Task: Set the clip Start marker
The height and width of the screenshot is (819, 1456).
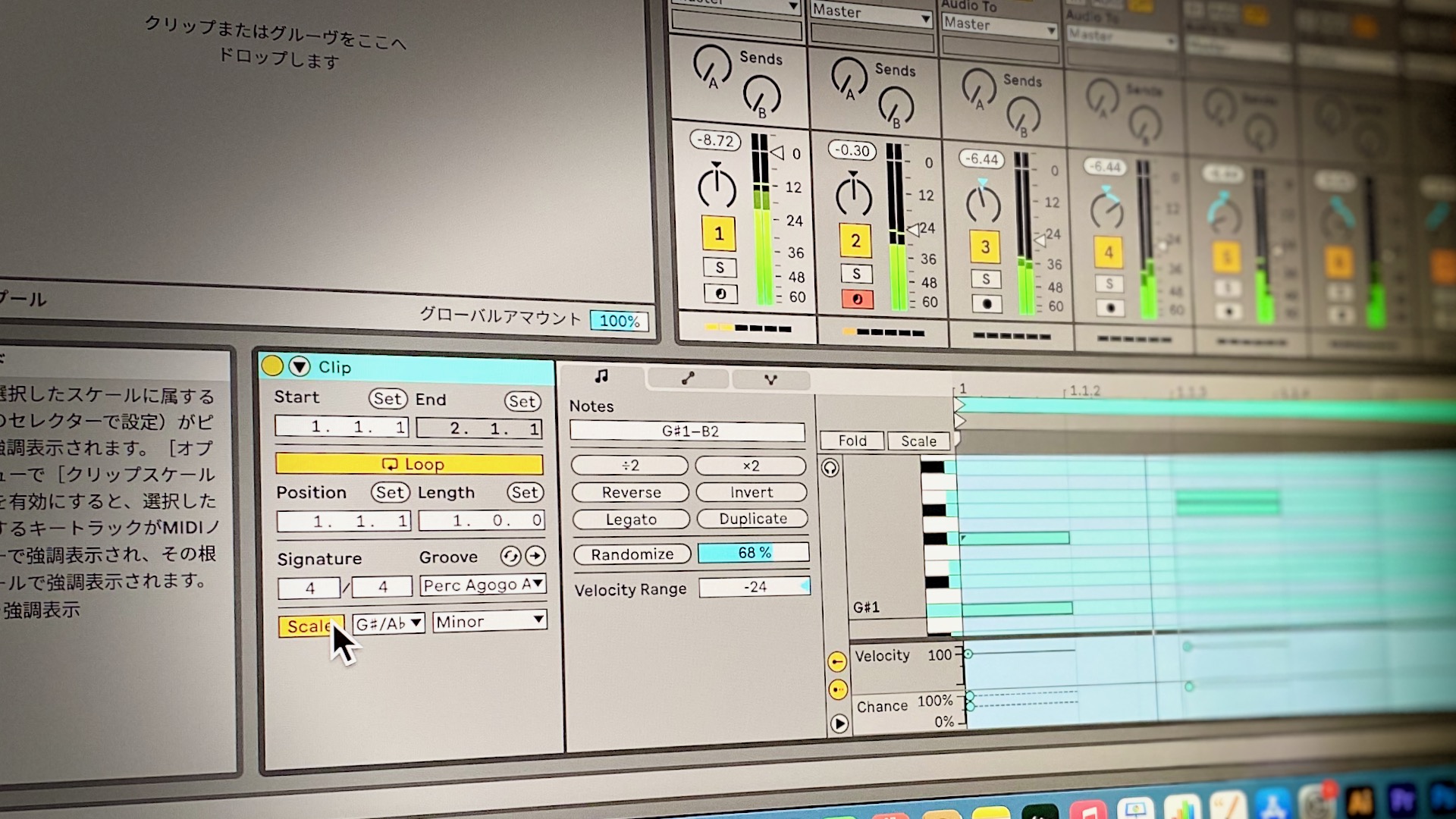Action: 388,399
